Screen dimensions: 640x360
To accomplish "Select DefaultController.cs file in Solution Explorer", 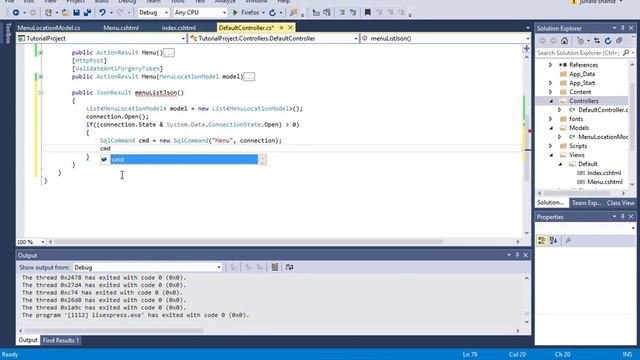I will point(603,110).
